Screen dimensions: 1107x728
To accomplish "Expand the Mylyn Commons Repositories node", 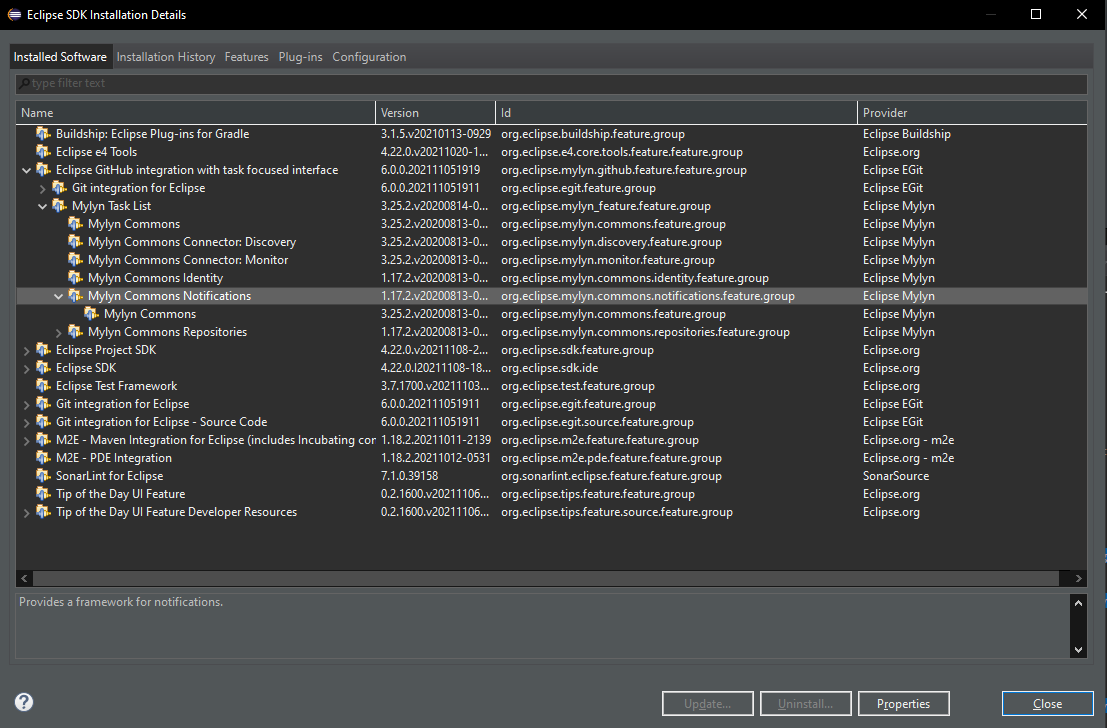I will tap(59, 333).
